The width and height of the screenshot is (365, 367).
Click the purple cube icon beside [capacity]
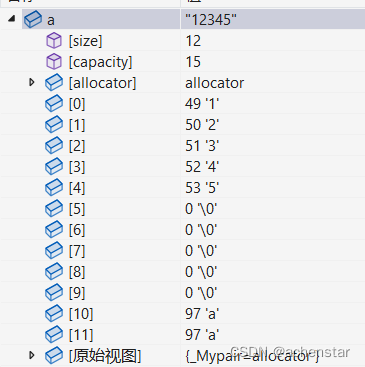click(x=54, y=62)
